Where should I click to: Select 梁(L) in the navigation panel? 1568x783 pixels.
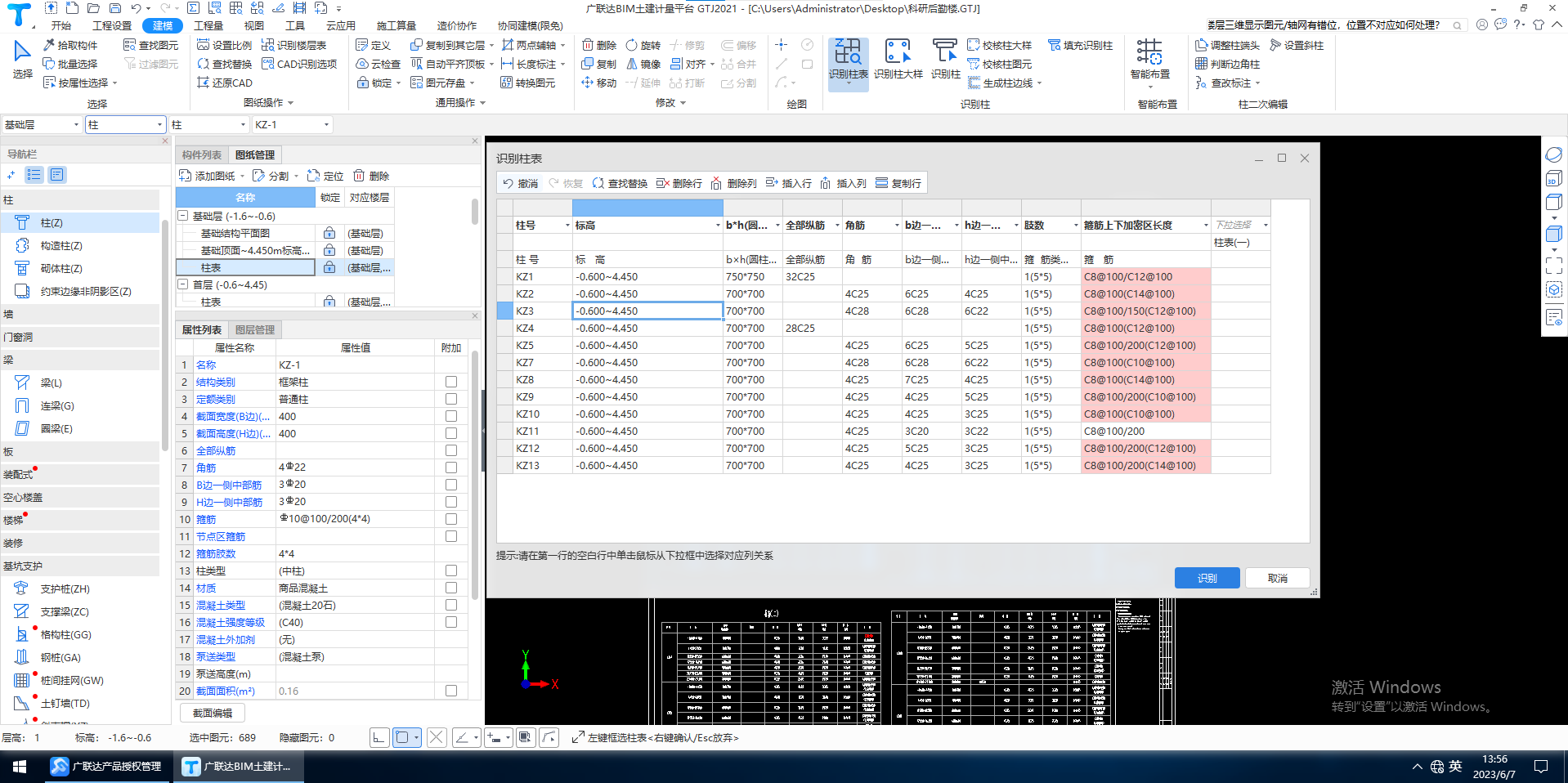click(x=80, y=383)
